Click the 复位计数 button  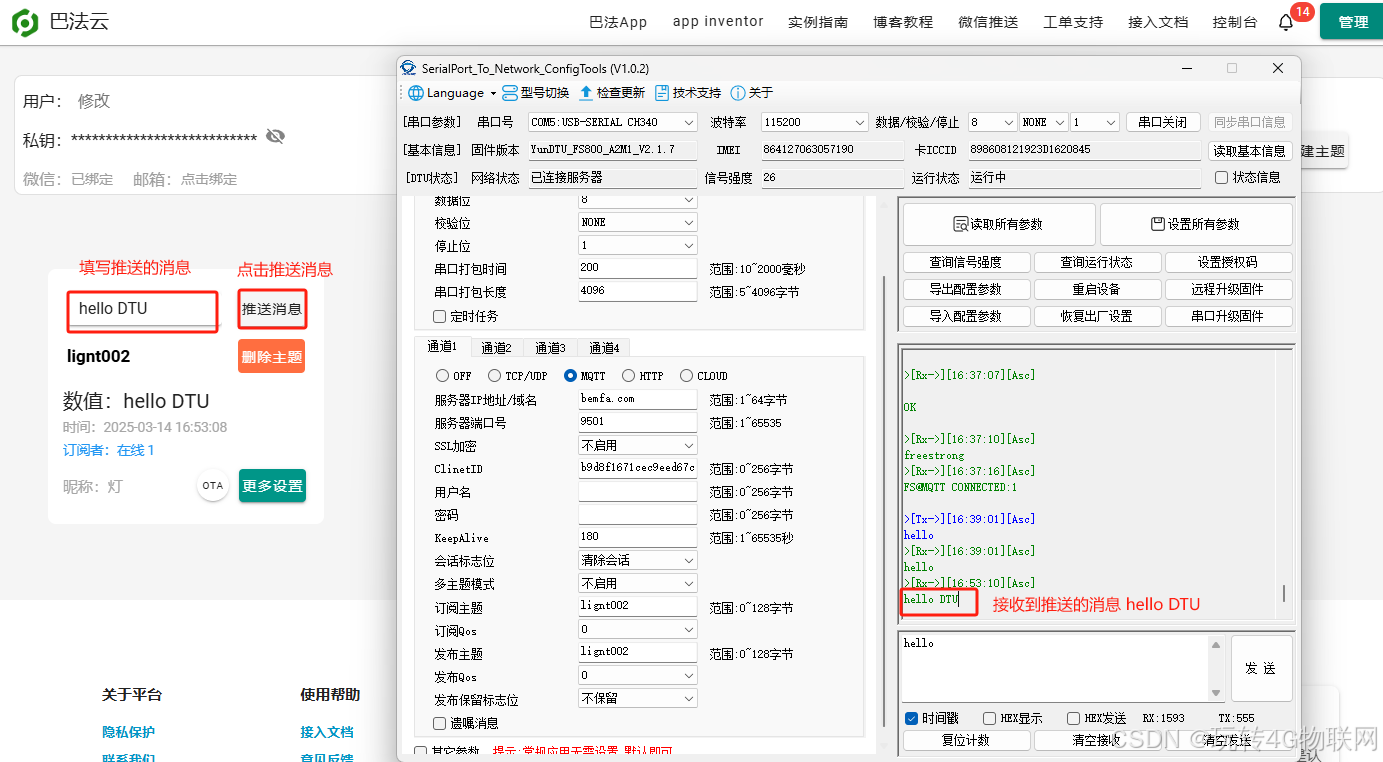click(966, 741)
